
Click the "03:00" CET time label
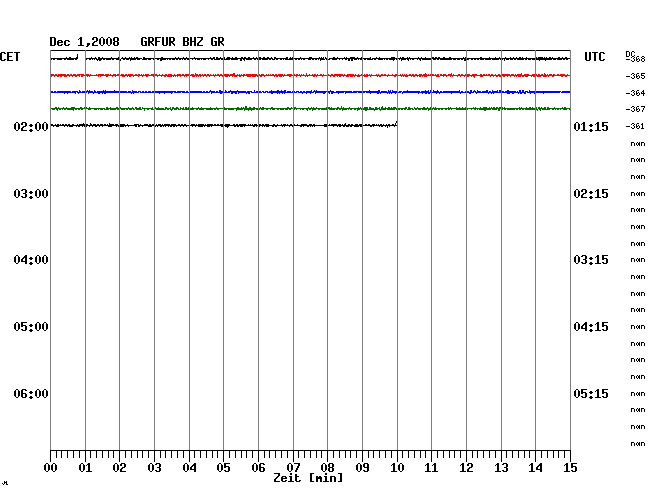tap(31, 194)
